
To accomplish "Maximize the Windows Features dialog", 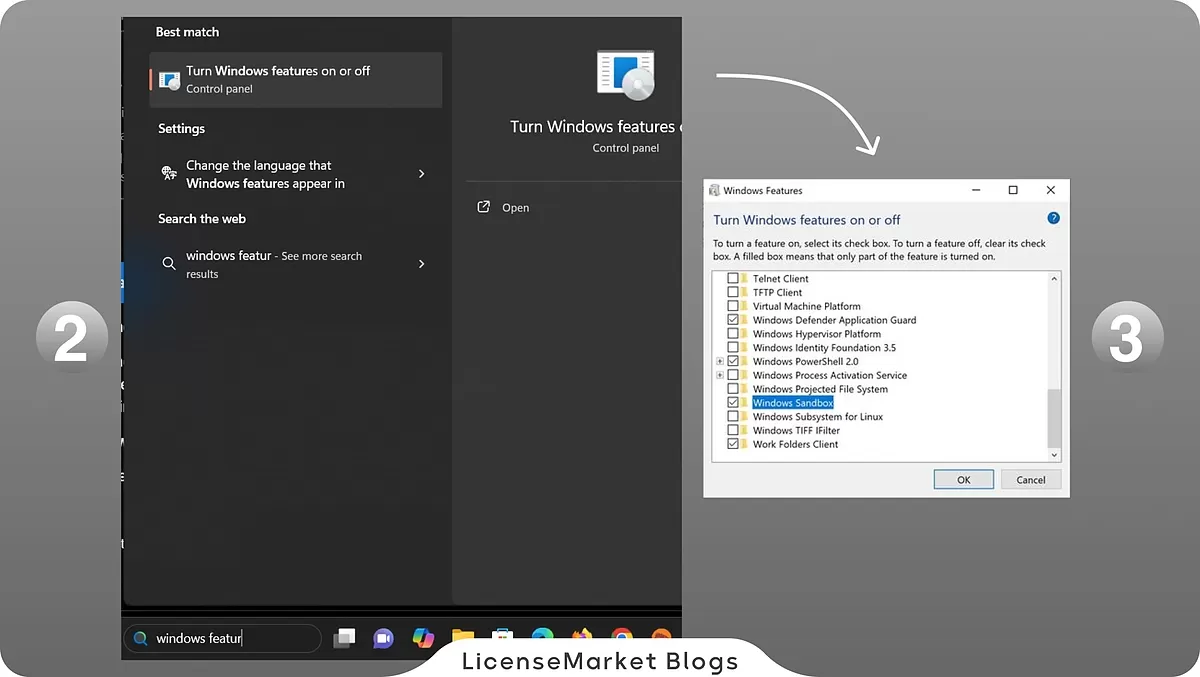I will pyautogui.click(x=1012, y=190).
